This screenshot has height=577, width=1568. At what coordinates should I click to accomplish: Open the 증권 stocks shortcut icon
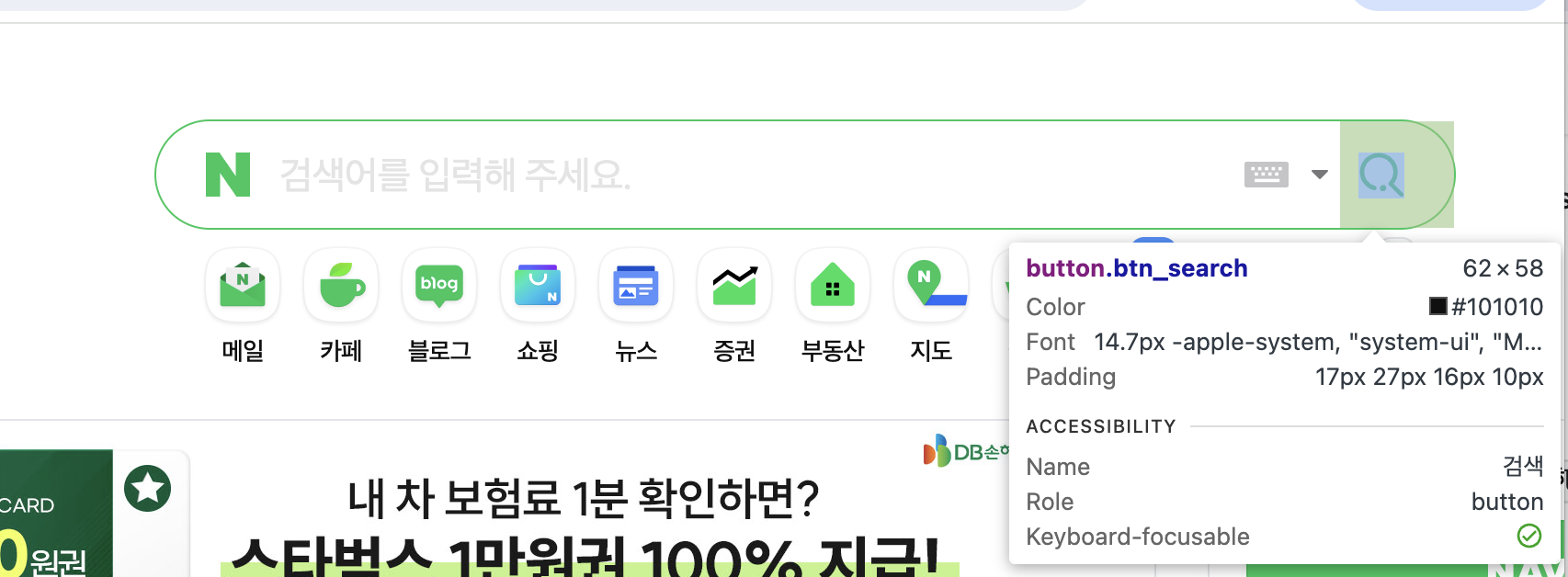[734, 285]
